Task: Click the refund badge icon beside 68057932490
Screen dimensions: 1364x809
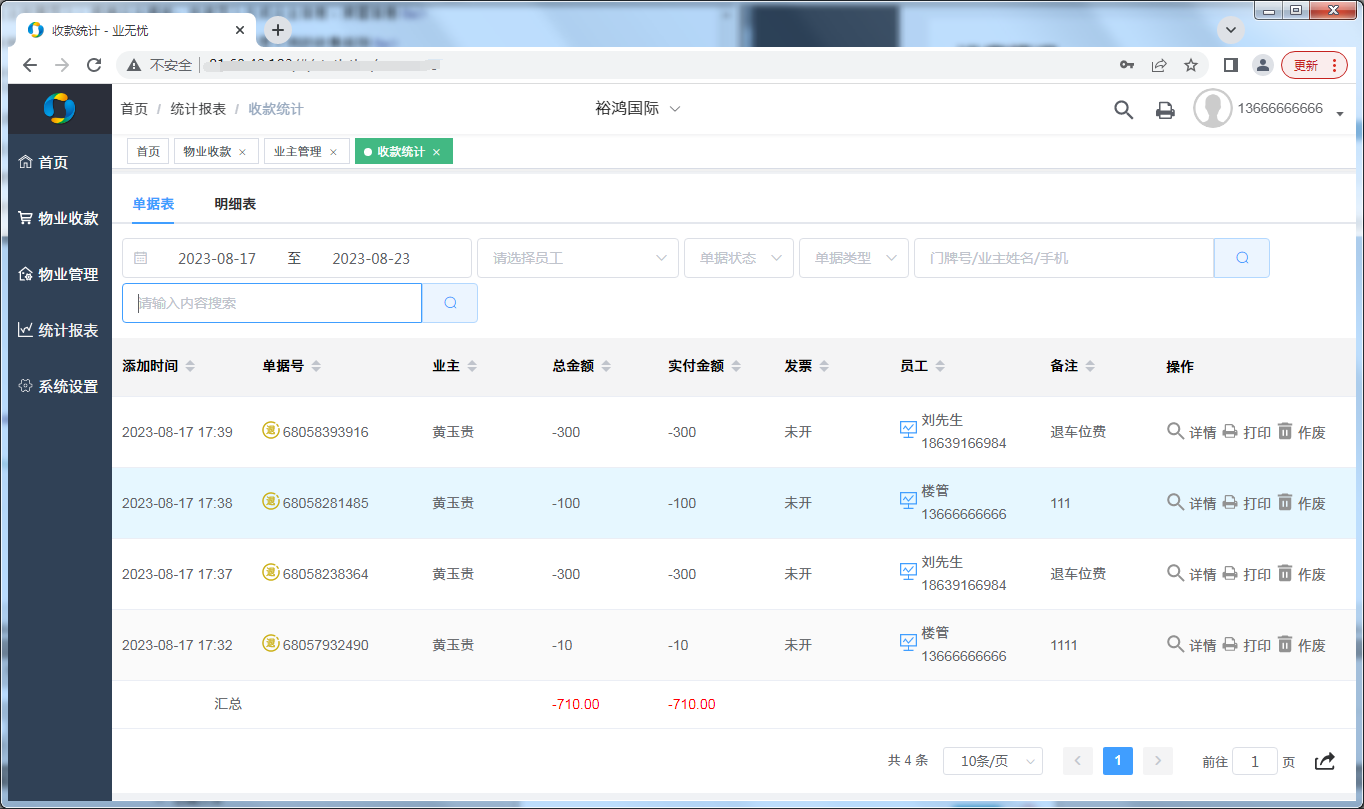Action: (x=270, y=644)
